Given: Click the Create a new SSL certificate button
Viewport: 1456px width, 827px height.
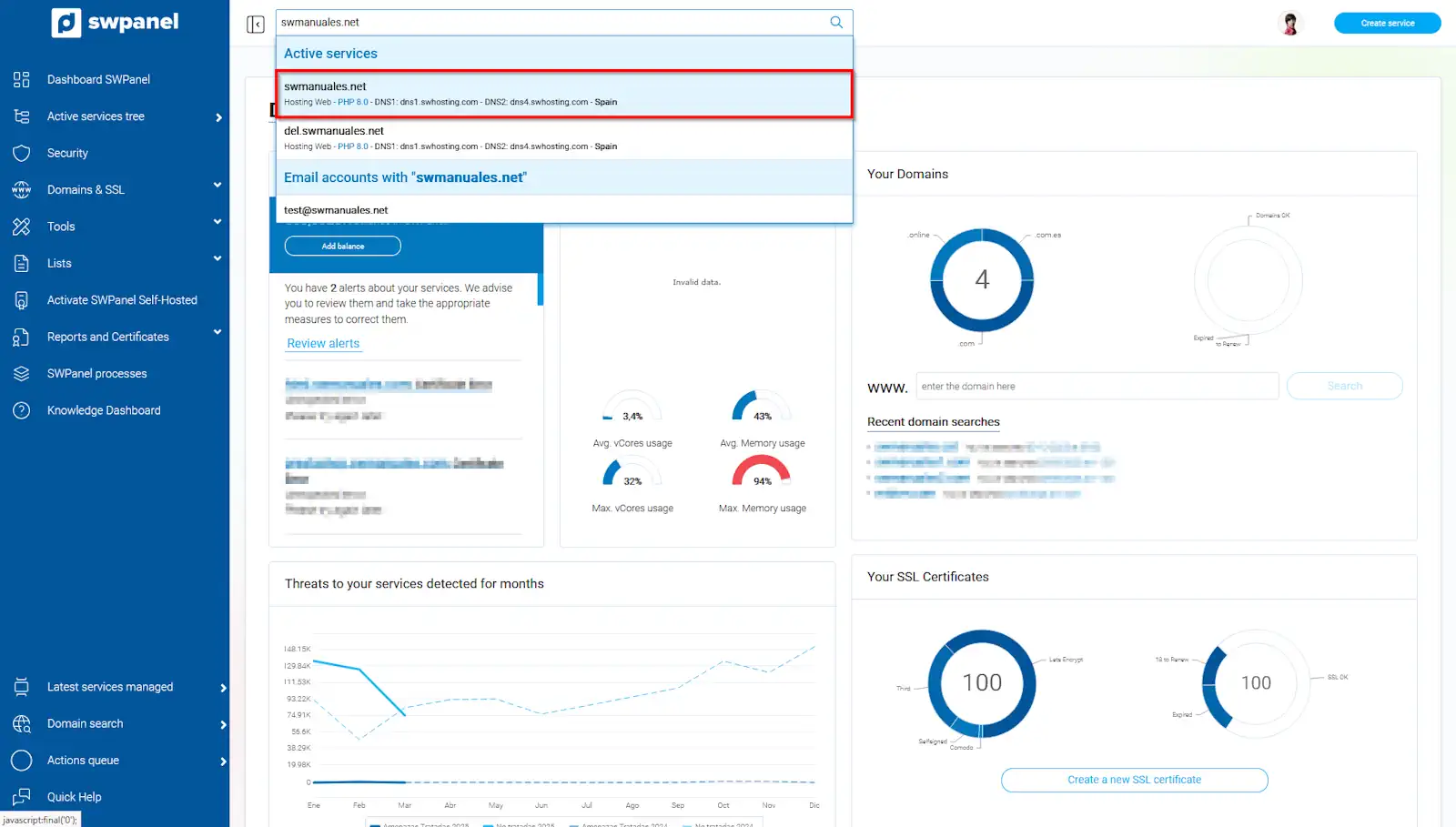Looking at the screenshot, I should coord(1134,780).
